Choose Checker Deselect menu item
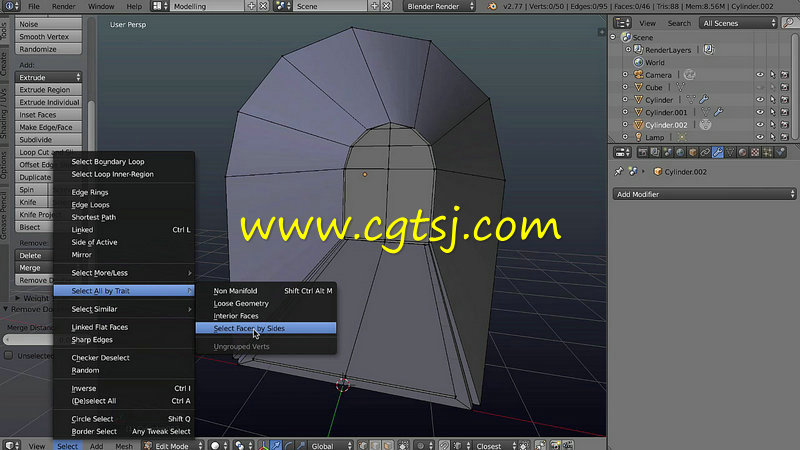 [124, 357]
